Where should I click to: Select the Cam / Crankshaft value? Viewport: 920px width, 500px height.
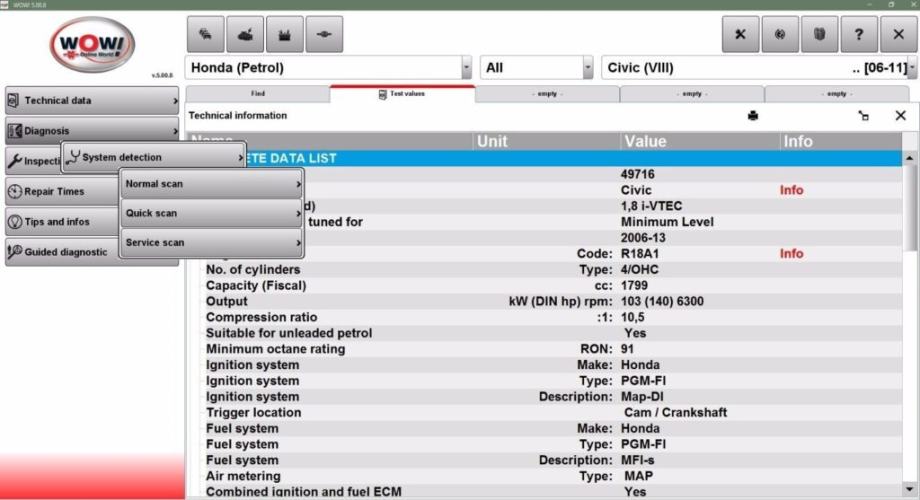tap(675, 413)
